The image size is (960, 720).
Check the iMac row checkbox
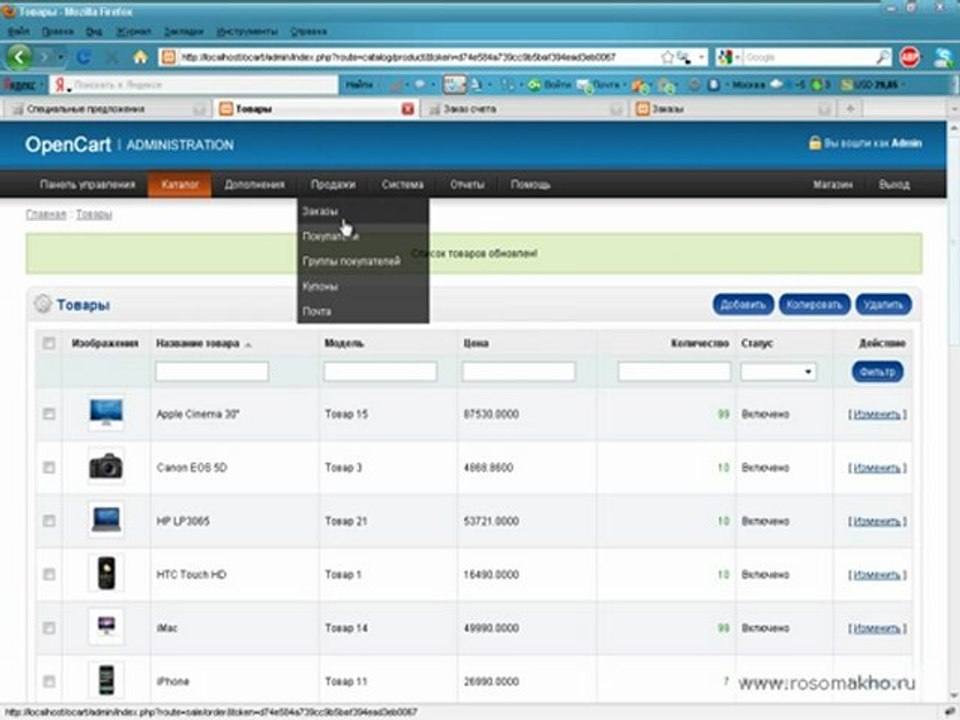click(49, 628)
